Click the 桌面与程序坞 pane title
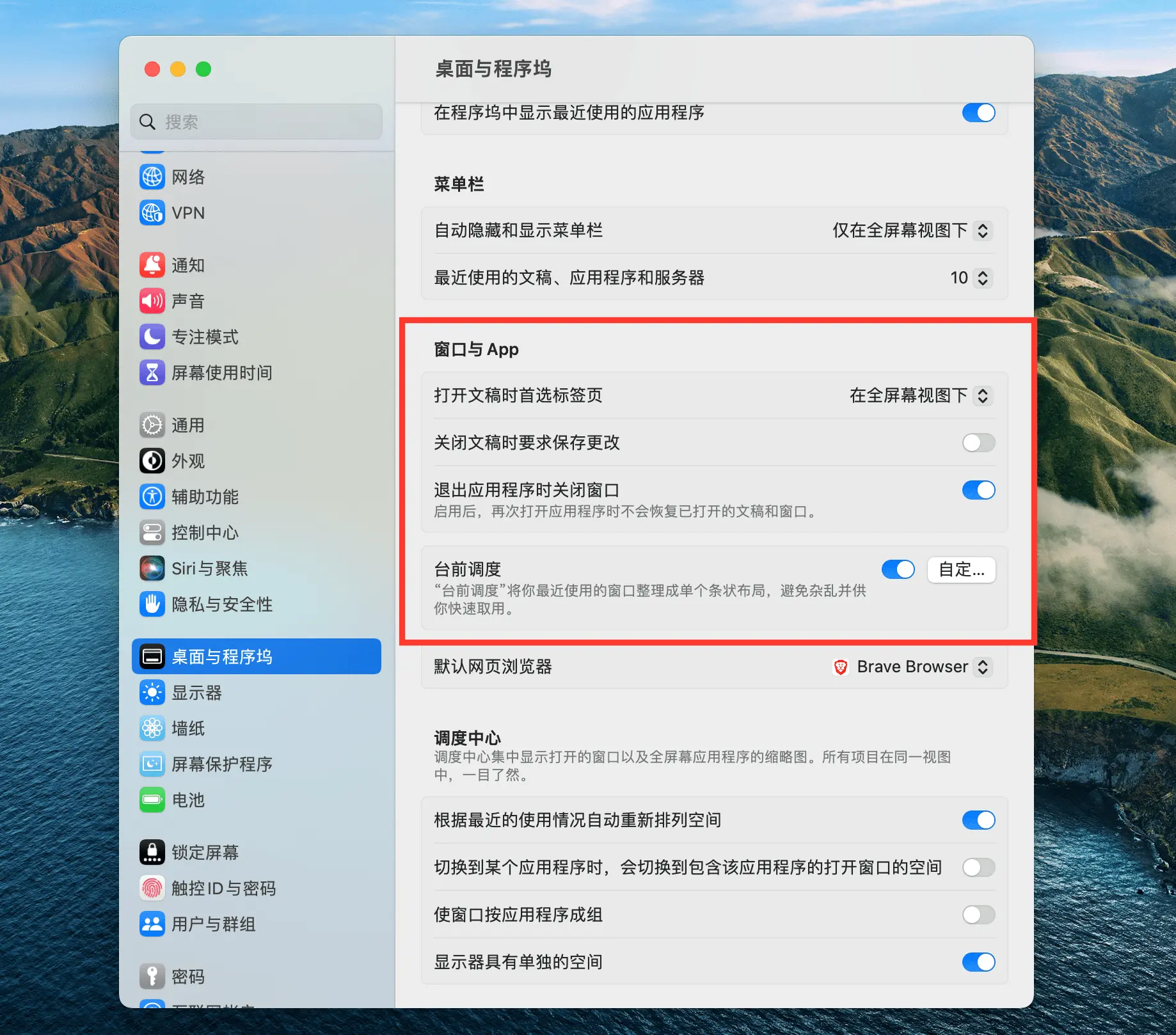Viewport: 1176px width, 1035px height. point(493,68)
